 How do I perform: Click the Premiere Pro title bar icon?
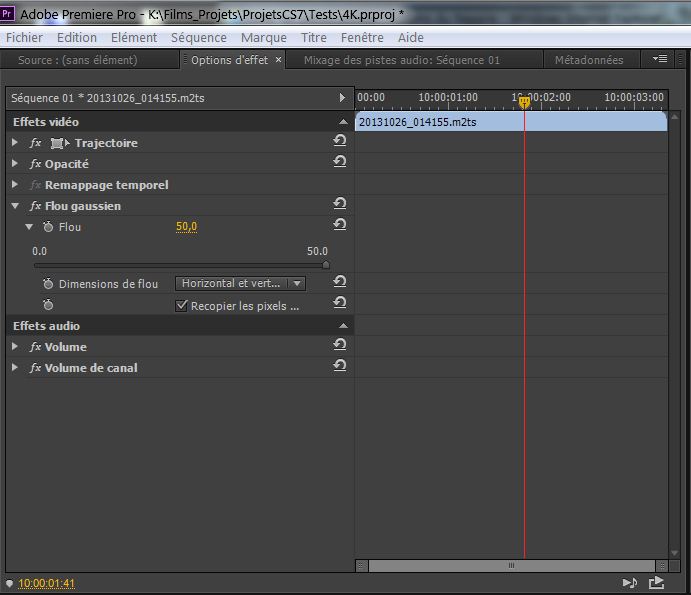(x=7, y=14)
